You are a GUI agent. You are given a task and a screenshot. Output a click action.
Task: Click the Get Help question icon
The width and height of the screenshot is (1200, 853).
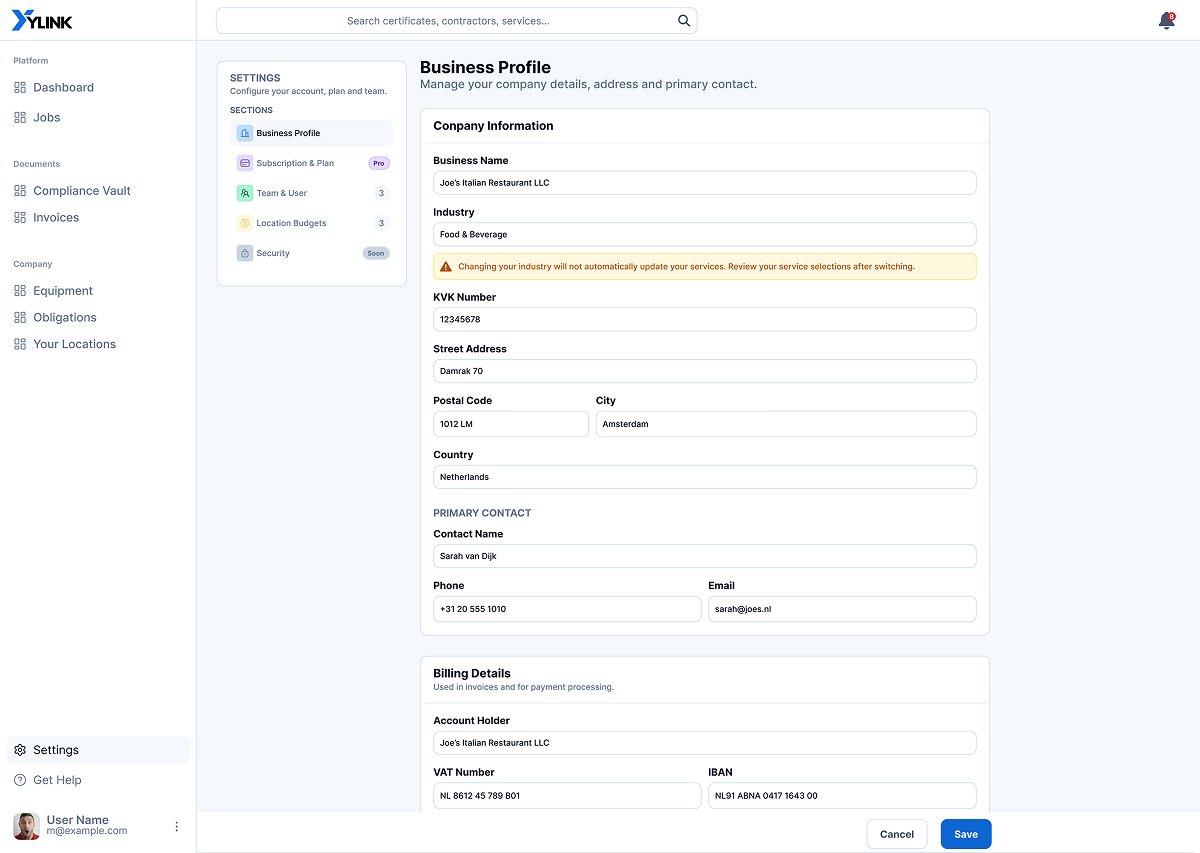pos(20,780)
